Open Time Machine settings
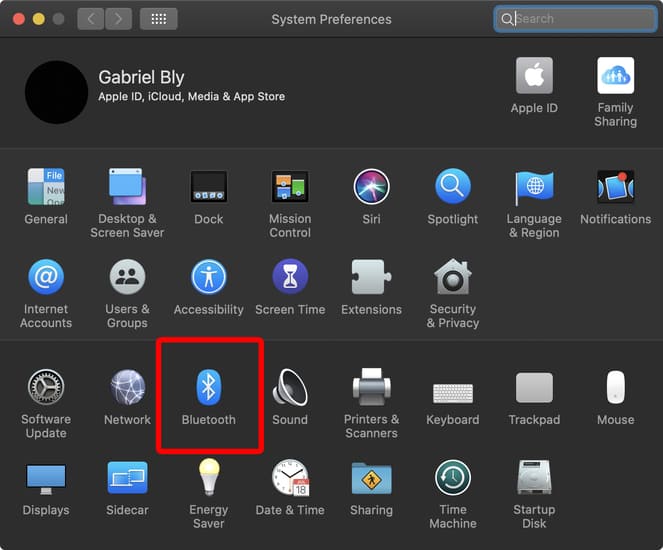This screenshot has width=663, height=550. click(x=452, y=478)
